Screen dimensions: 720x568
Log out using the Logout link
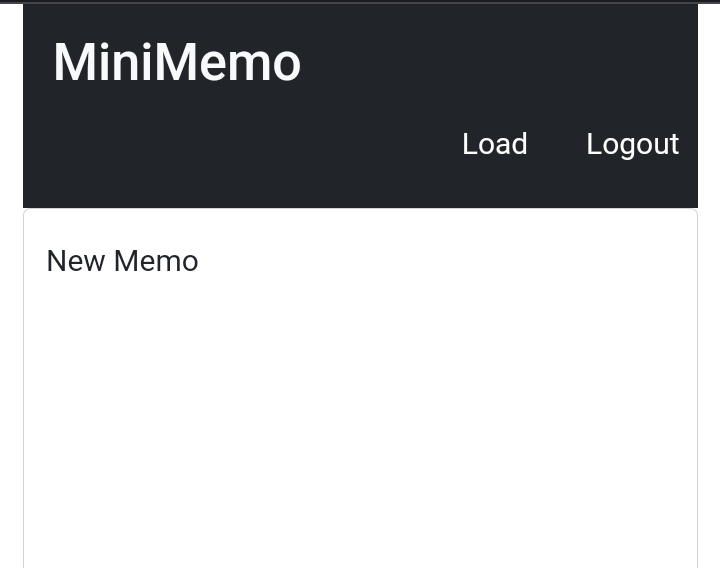(632, 144)
